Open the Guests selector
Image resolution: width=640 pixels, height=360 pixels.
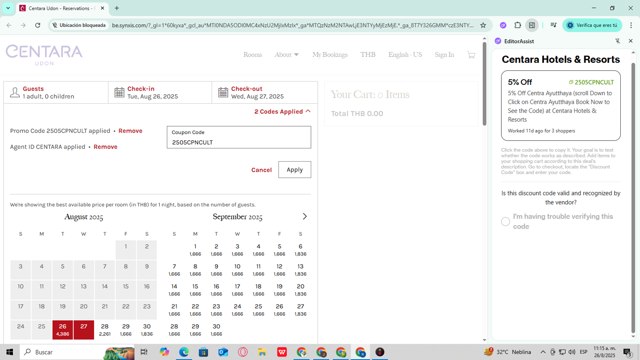tap(56, 93)
